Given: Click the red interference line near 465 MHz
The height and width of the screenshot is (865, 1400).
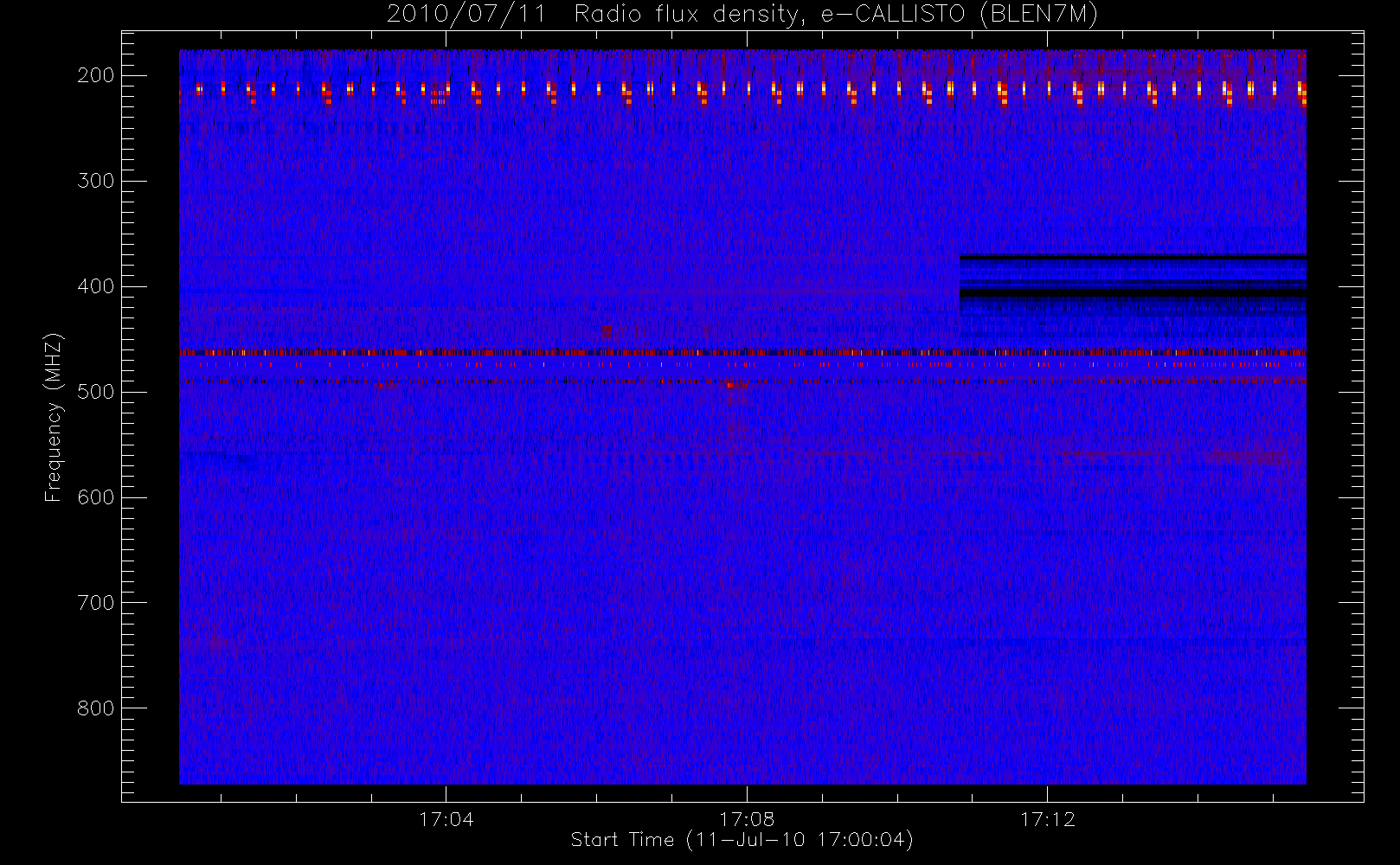Looking at the screenshot, I should tap(742, 353).
